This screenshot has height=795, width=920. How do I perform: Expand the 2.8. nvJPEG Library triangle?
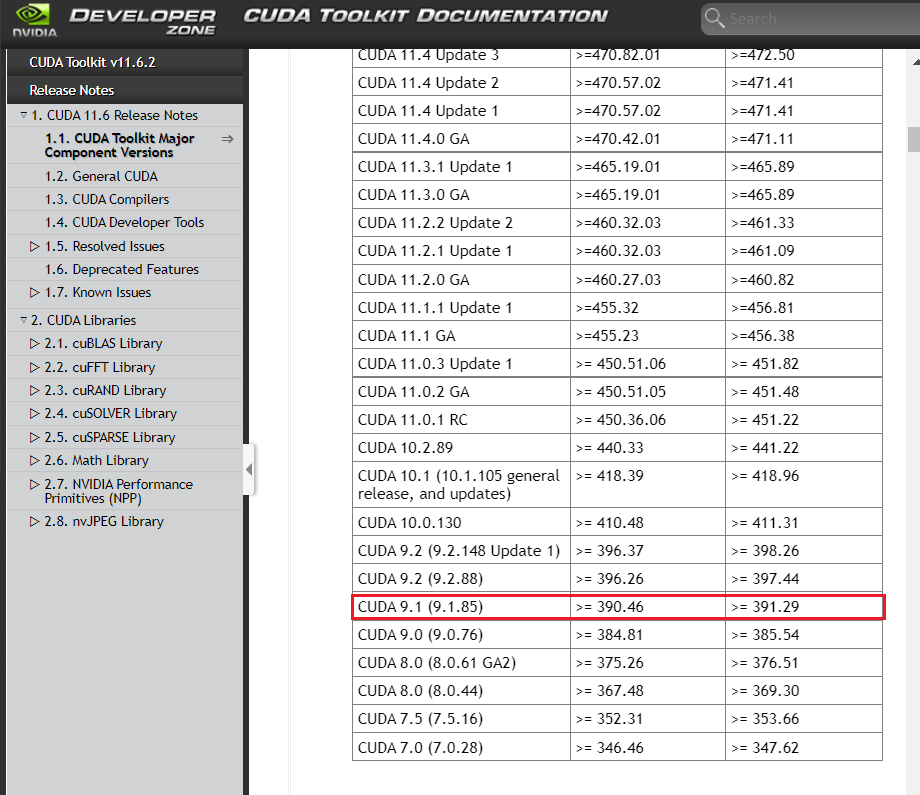35,522
